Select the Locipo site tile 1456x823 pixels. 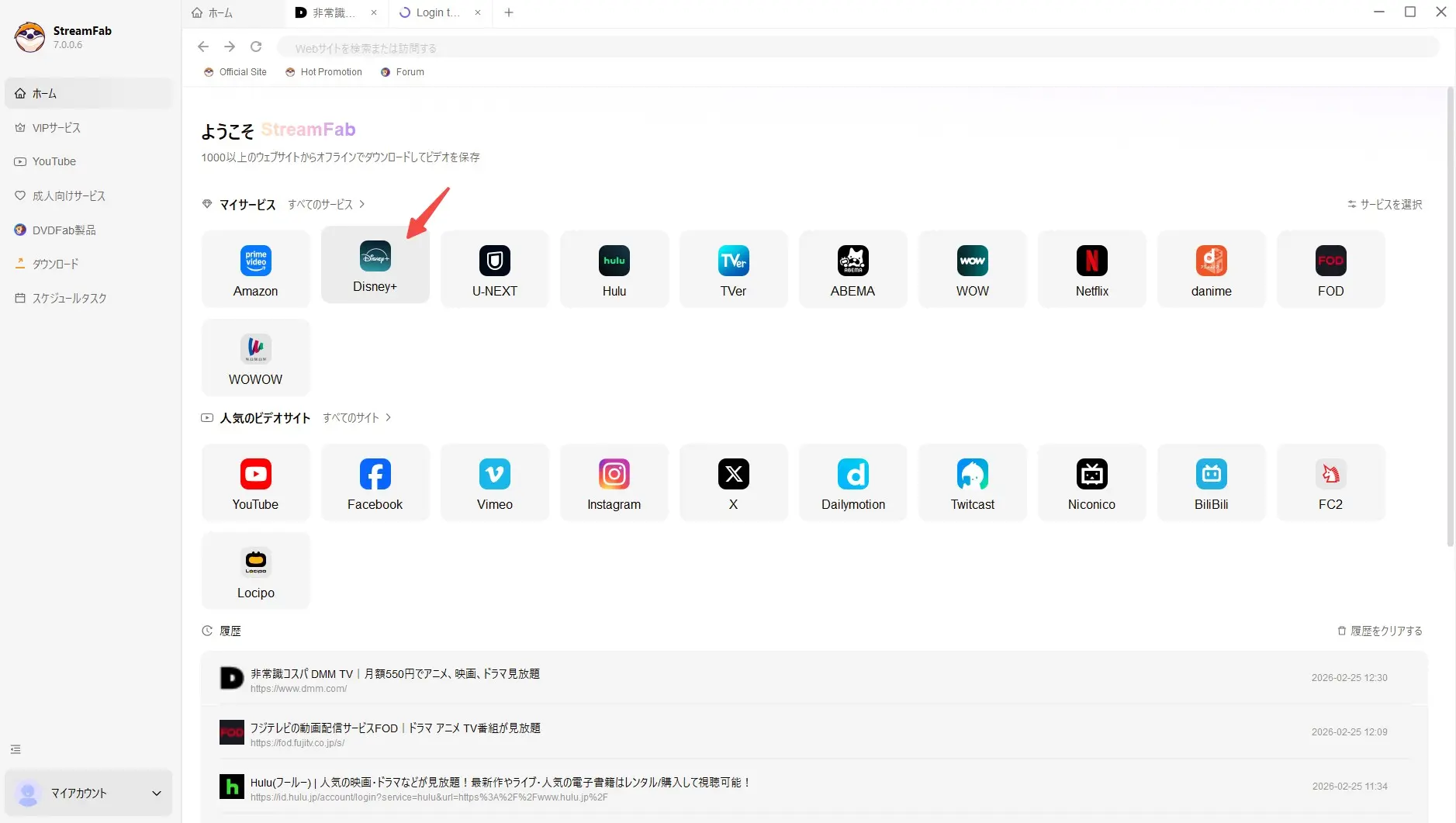(255, 571)
